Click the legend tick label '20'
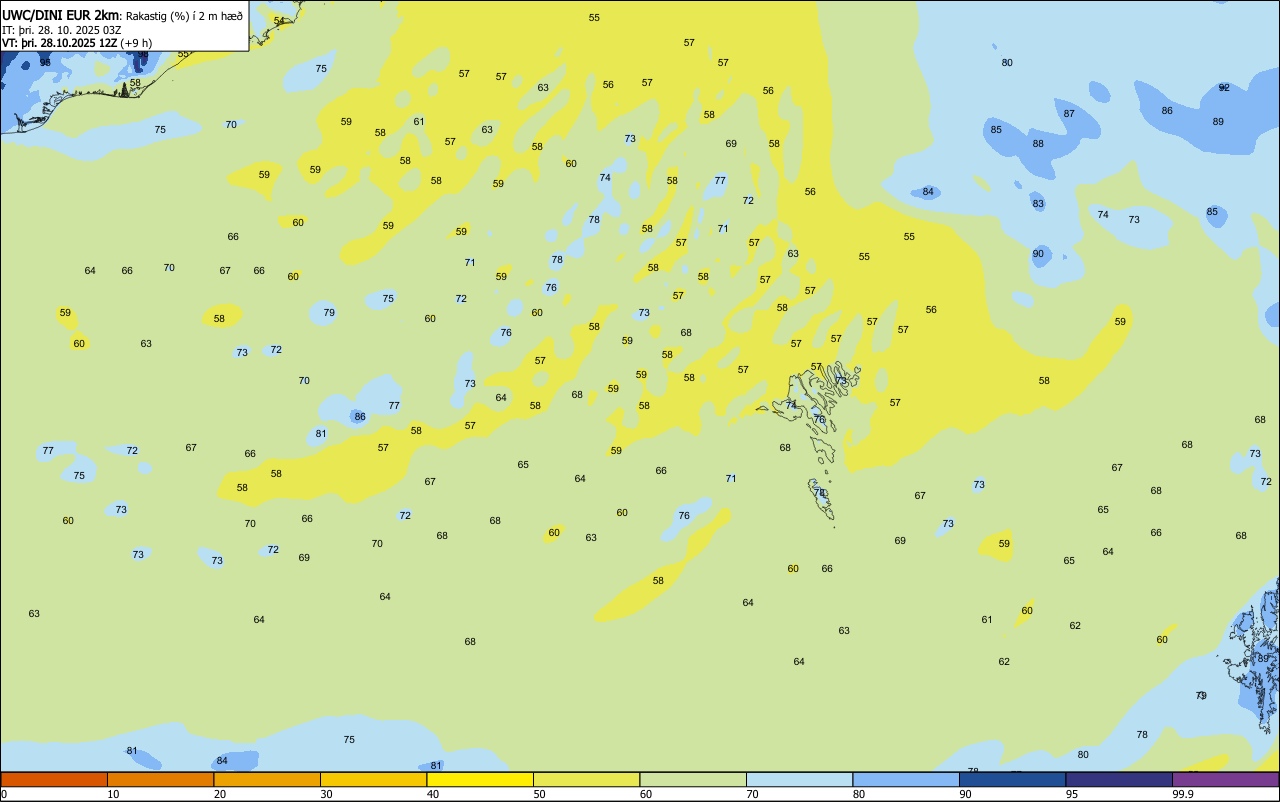1280x802 pixels. click(219, 794)
